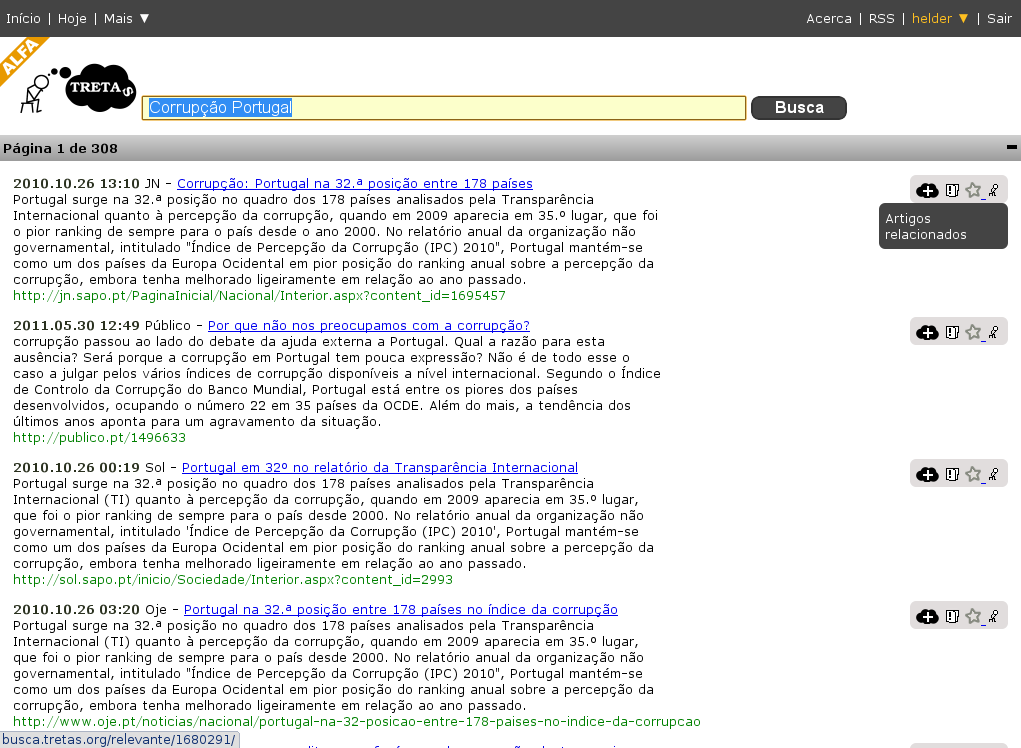The width and height of the screenshot is (1021, 748).
Task: Click cloud plus icon on Oje article
Action: (x=927, y=616)
